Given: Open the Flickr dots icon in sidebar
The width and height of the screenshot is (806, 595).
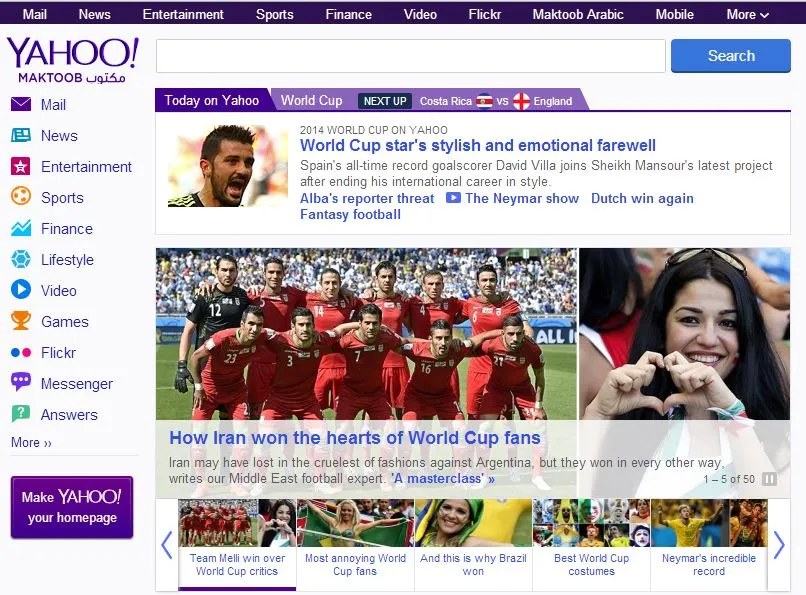Looking at the screenshot, I should (x=21, y=352).
